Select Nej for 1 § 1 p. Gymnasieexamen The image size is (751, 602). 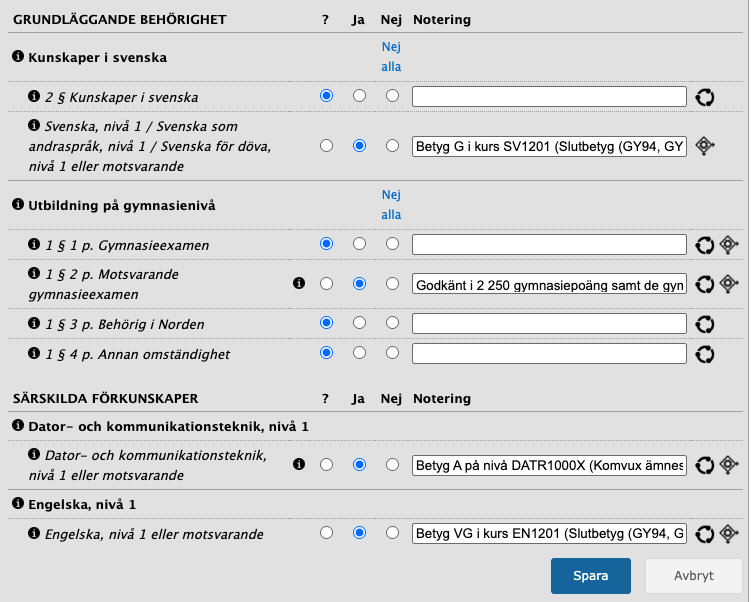(392, 244)
